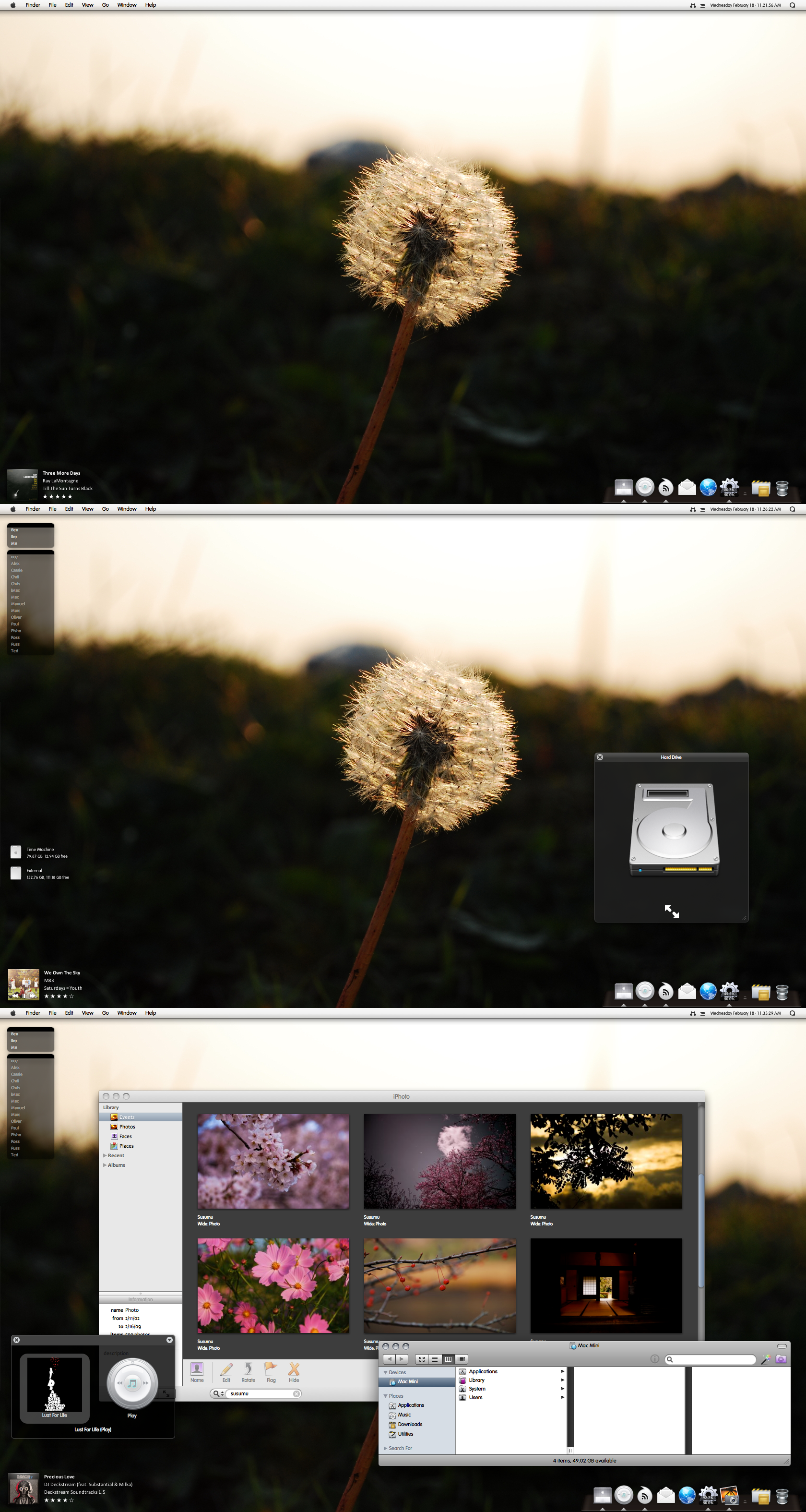The height and width of the screenshot is (1512, 806).
Task: Expand Recent in iPhoto sidebar
Action: (x=105, y=1155)
